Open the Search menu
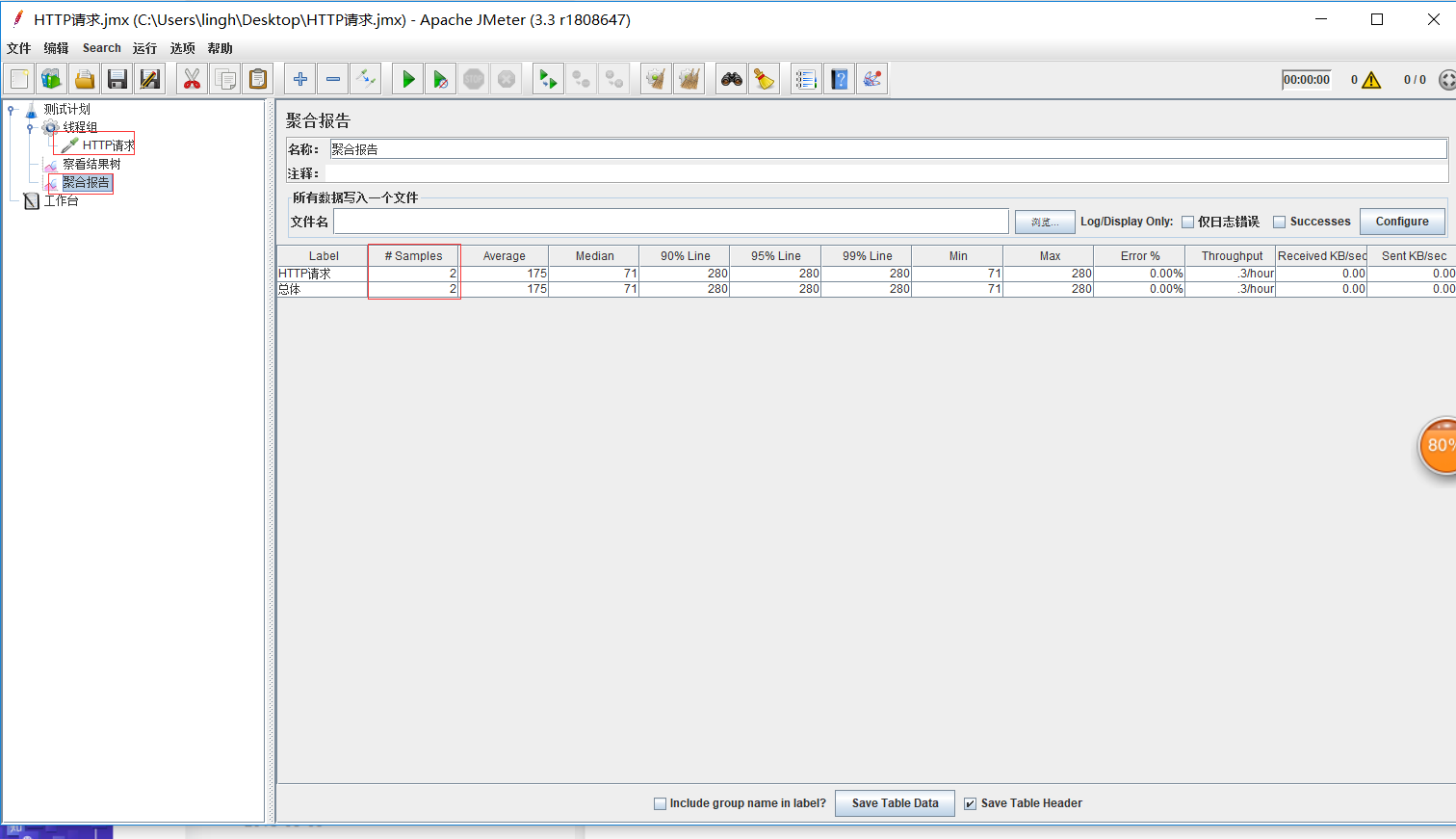The image size is (1456, 839). (x=102, y=48)
